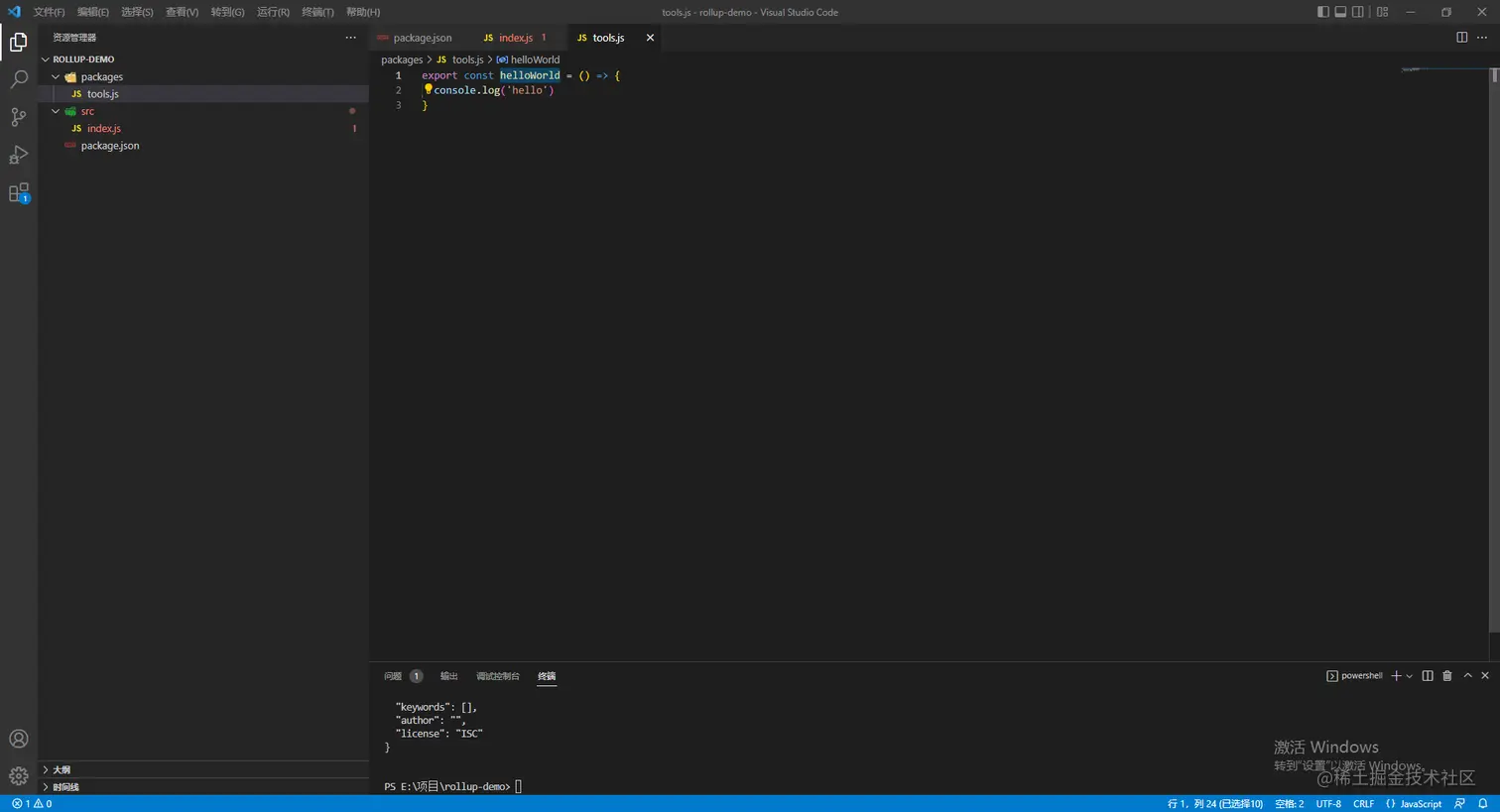Toggle the bottom panel visibility

1340,12
